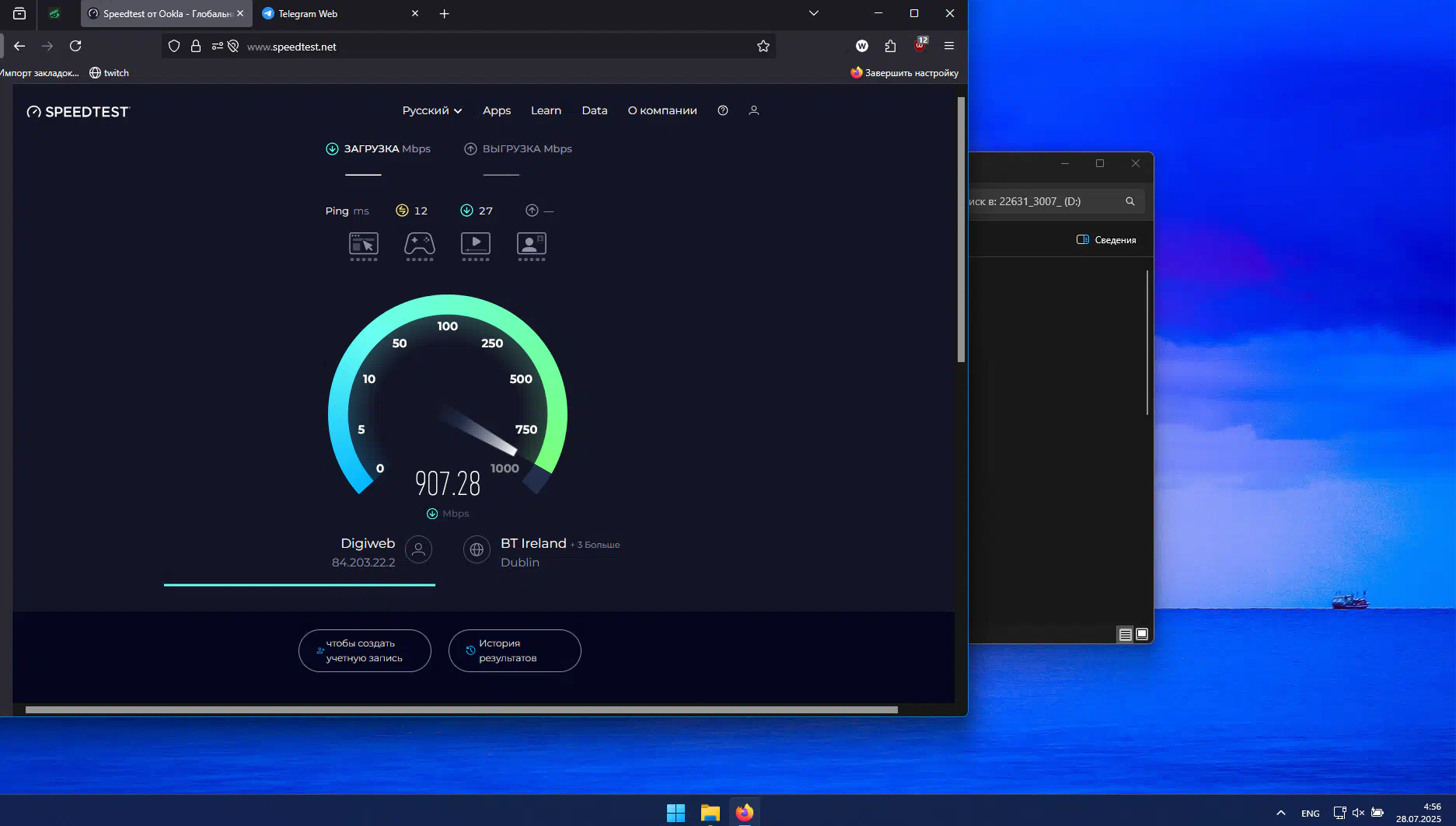Click the page vertical scrollbar

coord(961,229)
